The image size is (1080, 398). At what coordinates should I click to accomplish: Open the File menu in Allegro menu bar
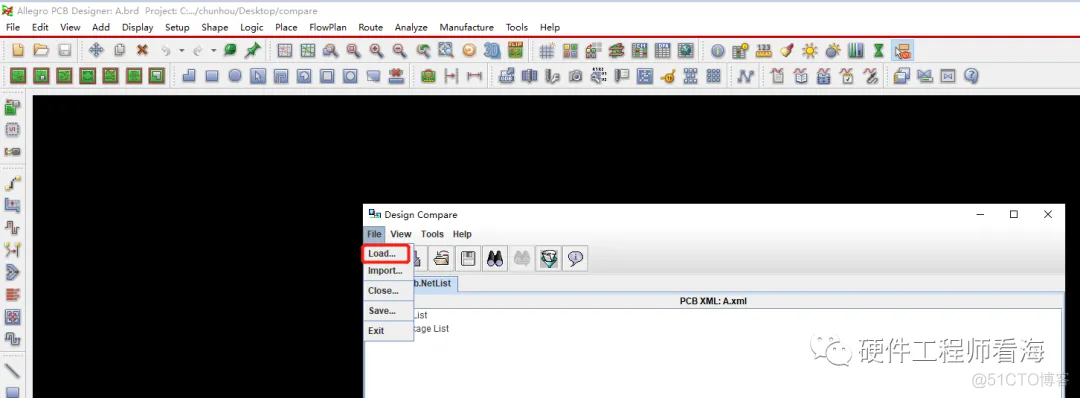[13, 28]
